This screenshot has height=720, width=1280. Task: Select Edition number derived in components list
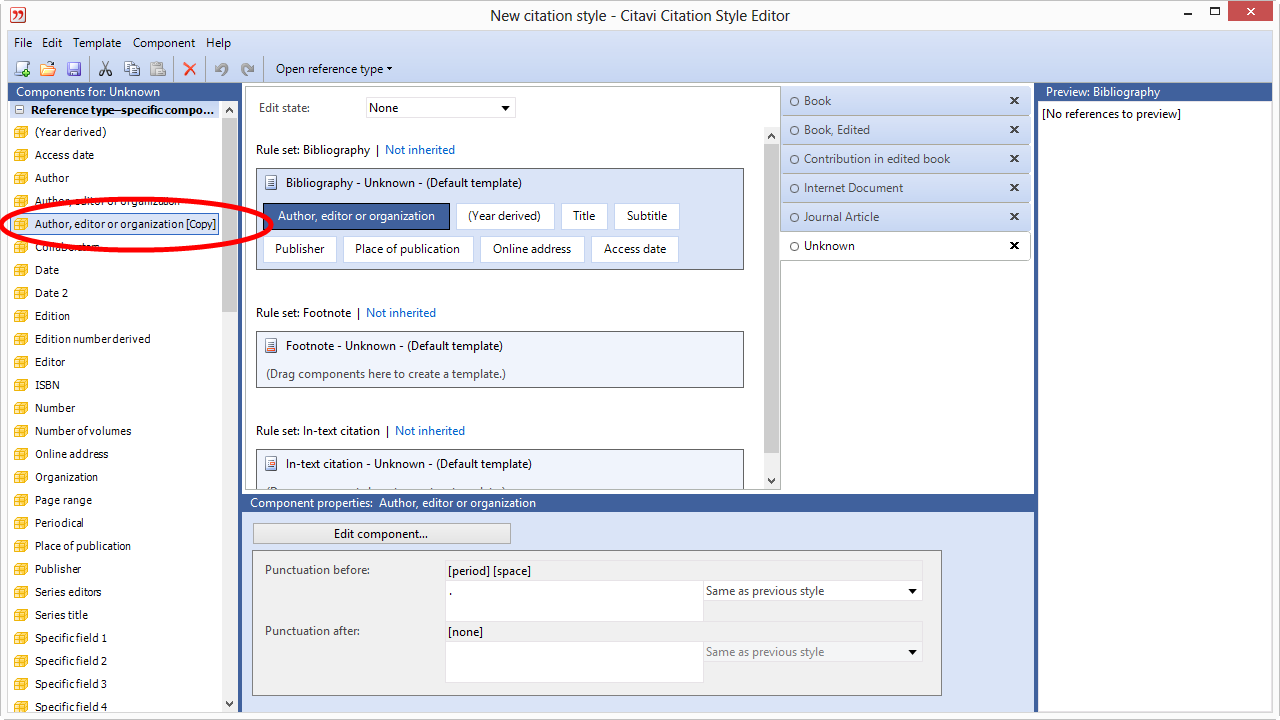(93, 339)
